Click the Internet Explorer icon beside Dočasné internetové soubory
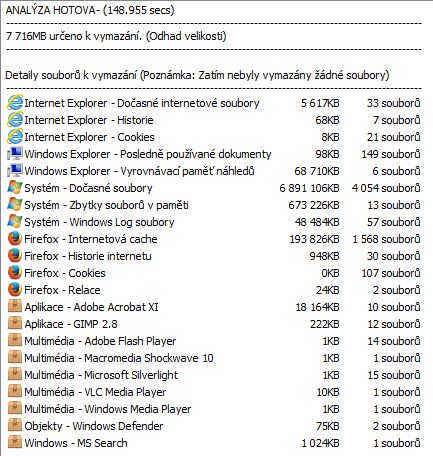The image size is (433, 456). click(x=15, y=103)
